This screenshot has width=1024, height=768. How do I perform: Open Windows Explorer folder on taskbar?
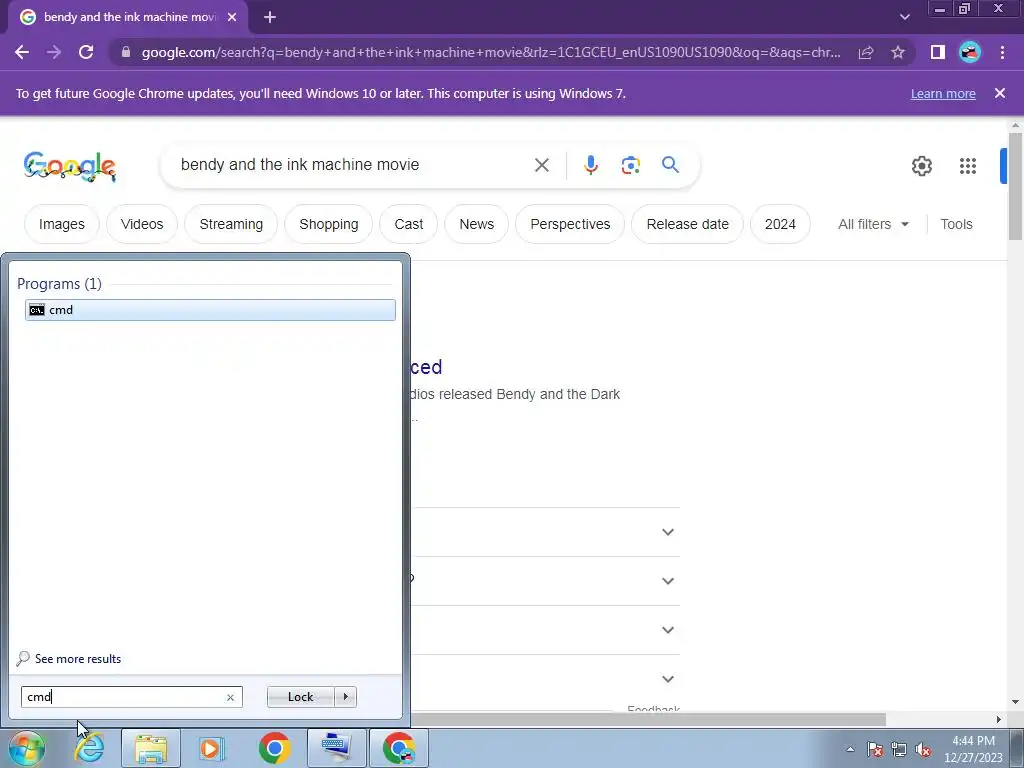pyautogui.click(x=151, y=748)
